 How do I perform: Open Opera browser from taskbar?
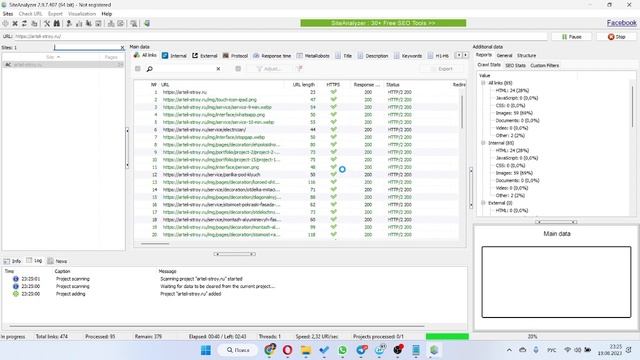point(287,350)
